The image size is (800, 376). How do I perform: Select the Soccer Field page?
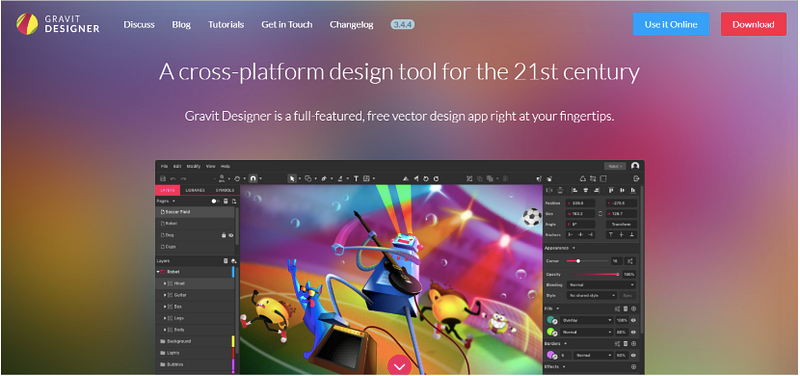click(x=194, y=212)
